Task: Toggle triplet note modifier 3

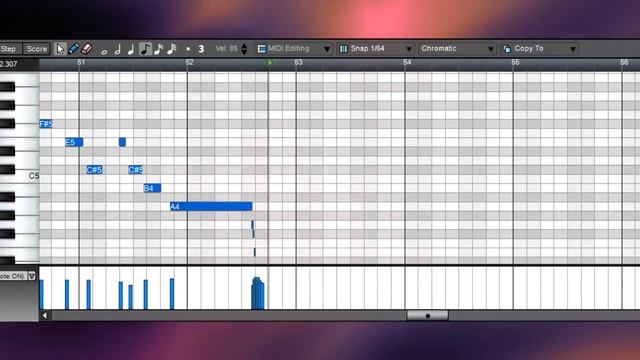Action: [x=201, y=49]
